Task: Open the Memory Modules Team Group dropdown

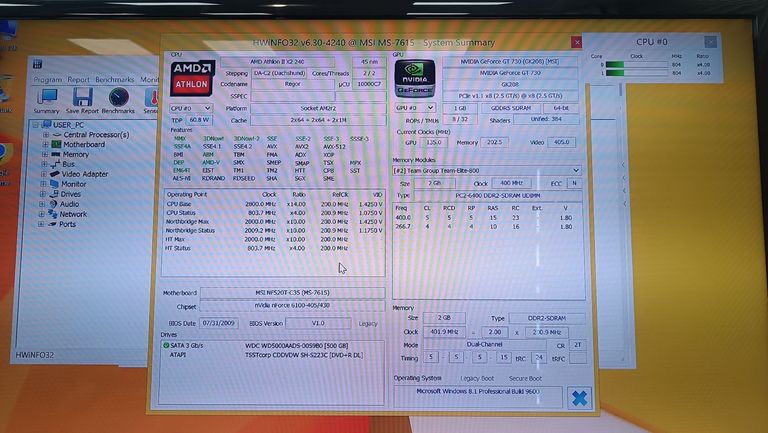Action: pos(487,170)
